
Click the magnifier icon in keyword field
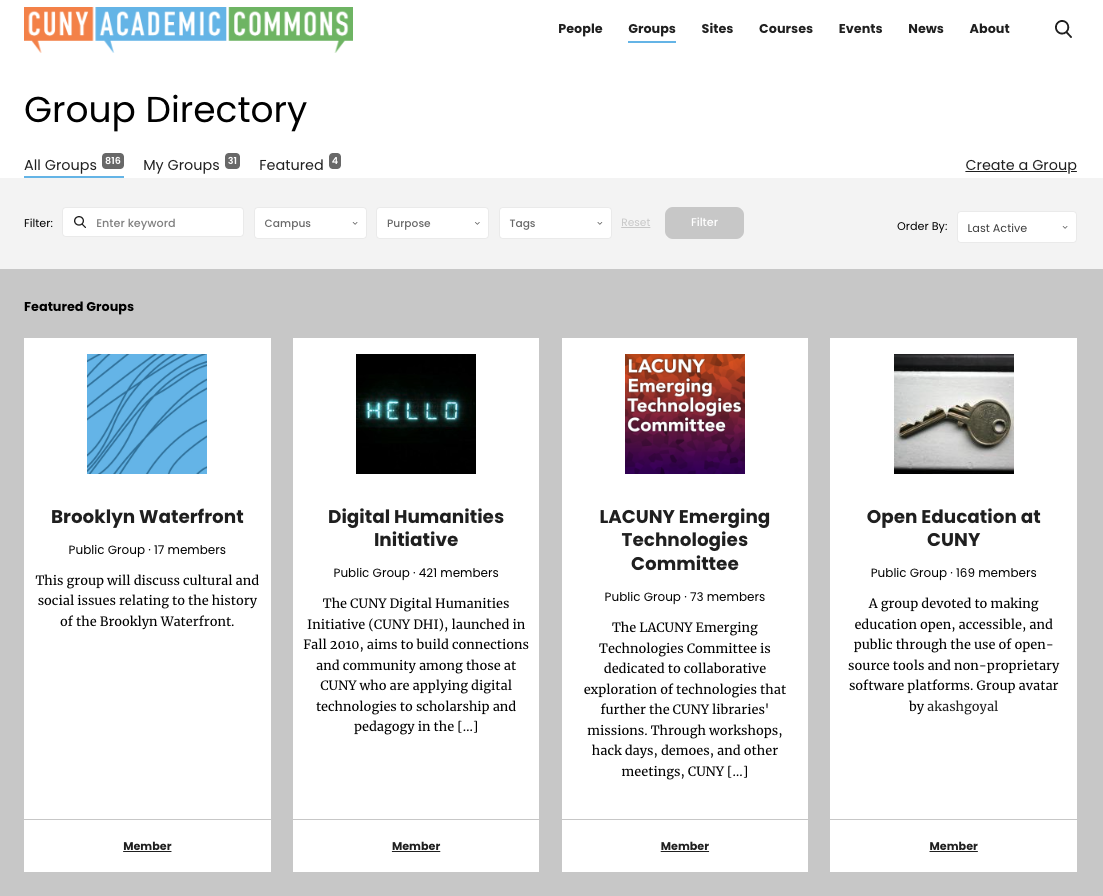[x=80, y=222]
